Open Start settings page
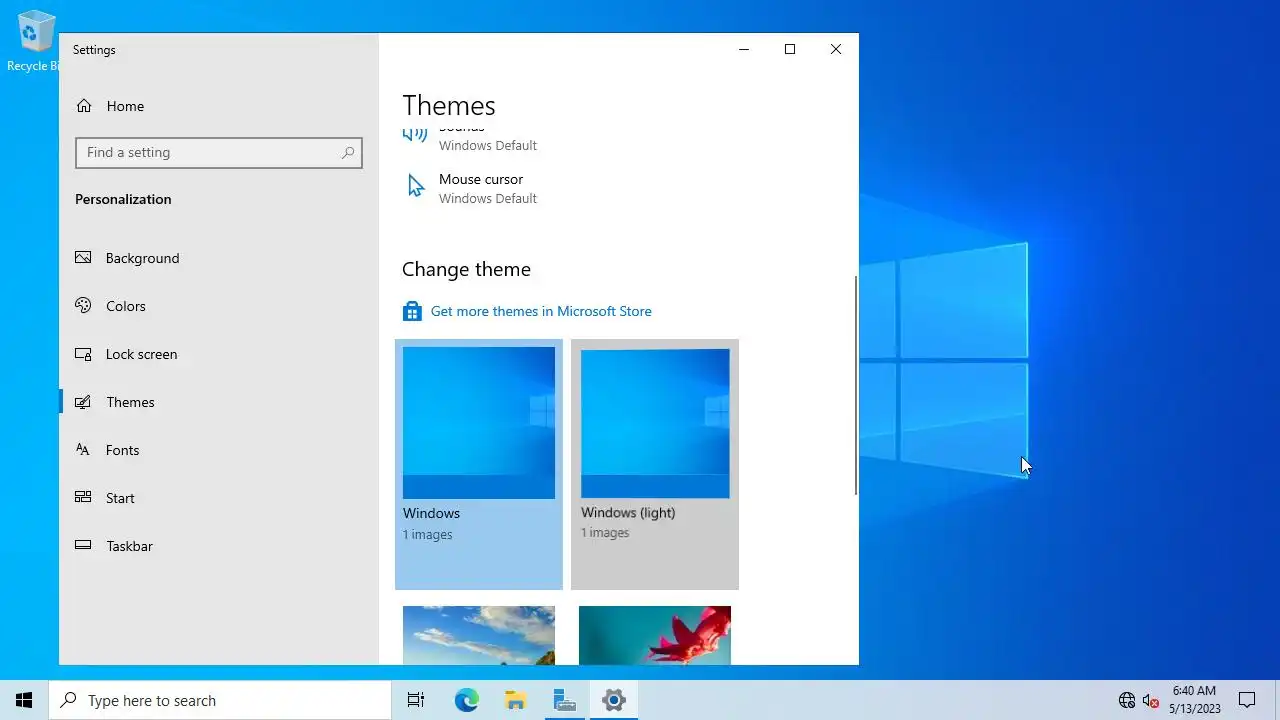The image size is (1280, 720). pos(219,498)
